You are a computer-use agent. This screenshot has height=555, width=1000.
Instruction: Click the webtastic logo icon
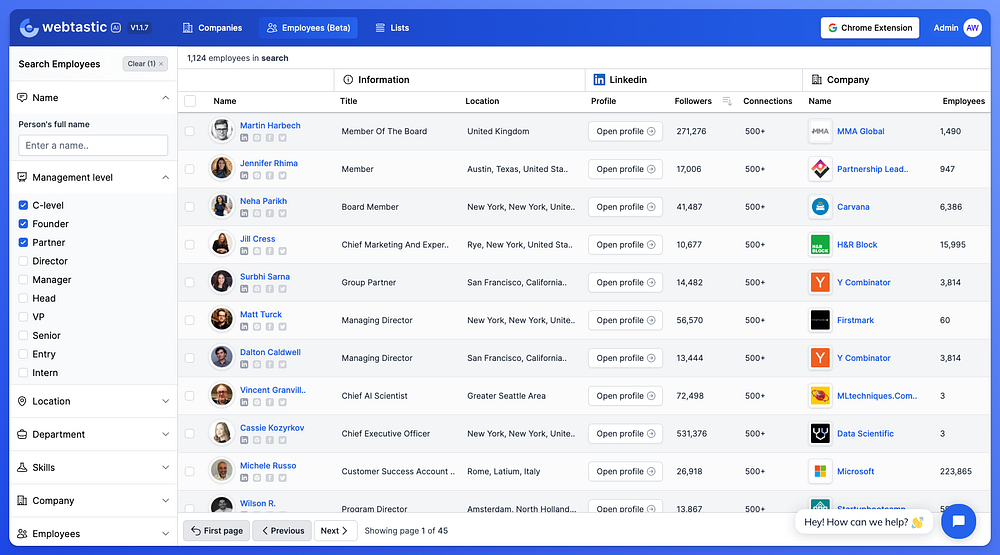click(29, 27)
